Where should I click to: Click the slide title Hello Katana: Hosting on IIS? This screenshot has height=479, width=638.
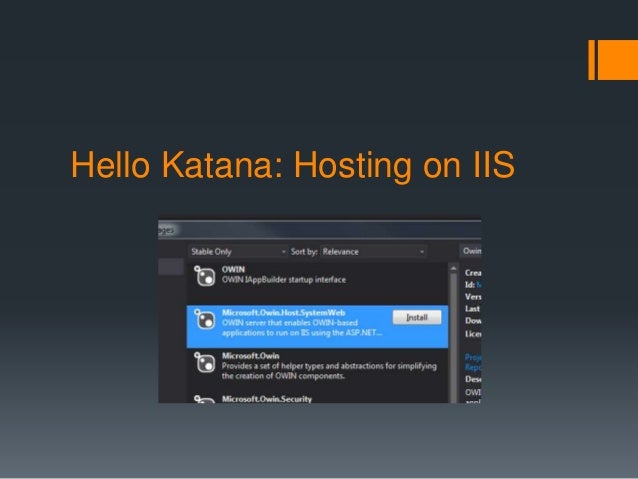pyautogui.click(x=293, y=165)
